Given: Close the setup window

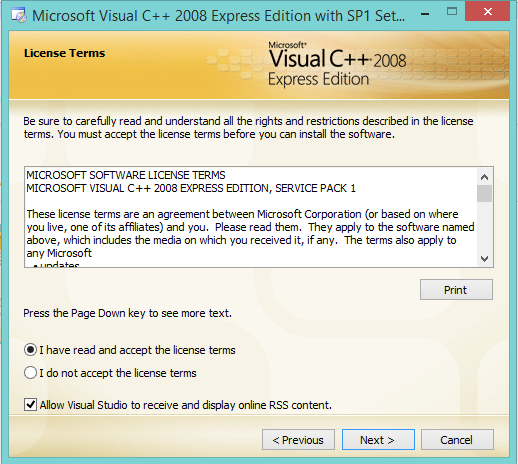Looking at the screenshot, I should [x=488, y=12].
